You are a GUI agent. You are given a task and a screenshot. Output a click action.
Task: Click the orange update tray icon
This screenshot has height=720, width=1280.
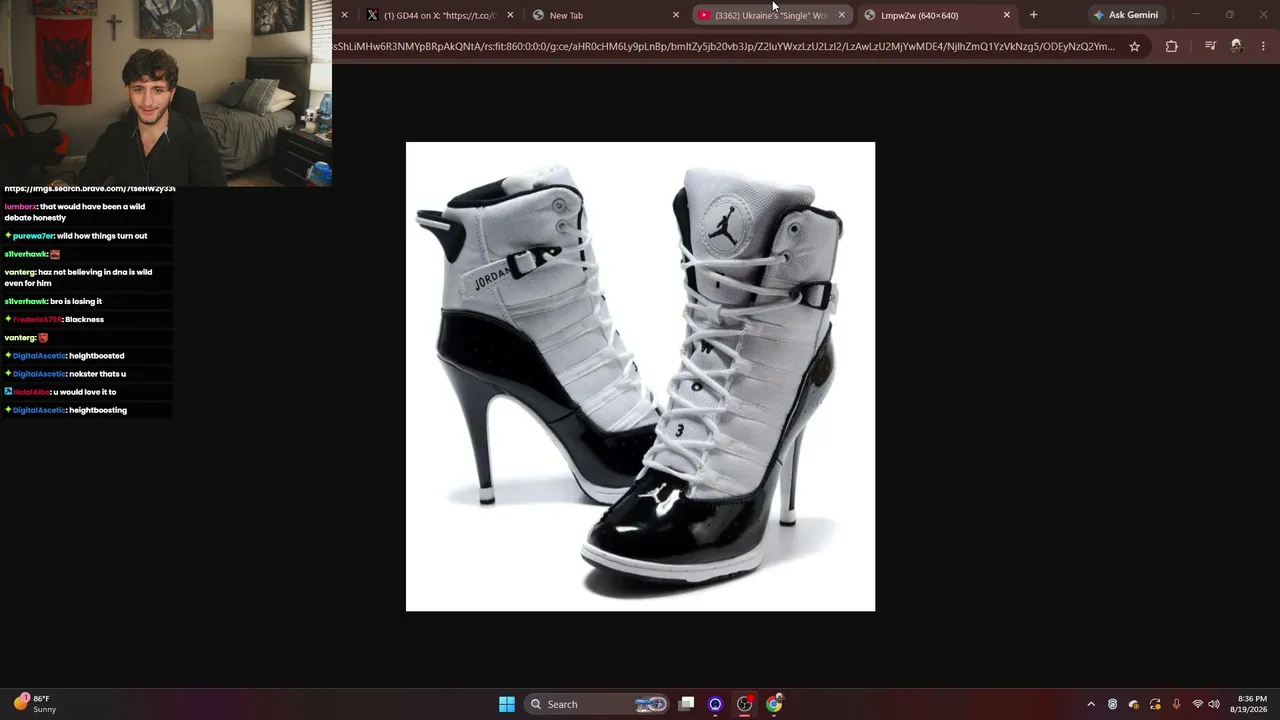[1155, 704]
